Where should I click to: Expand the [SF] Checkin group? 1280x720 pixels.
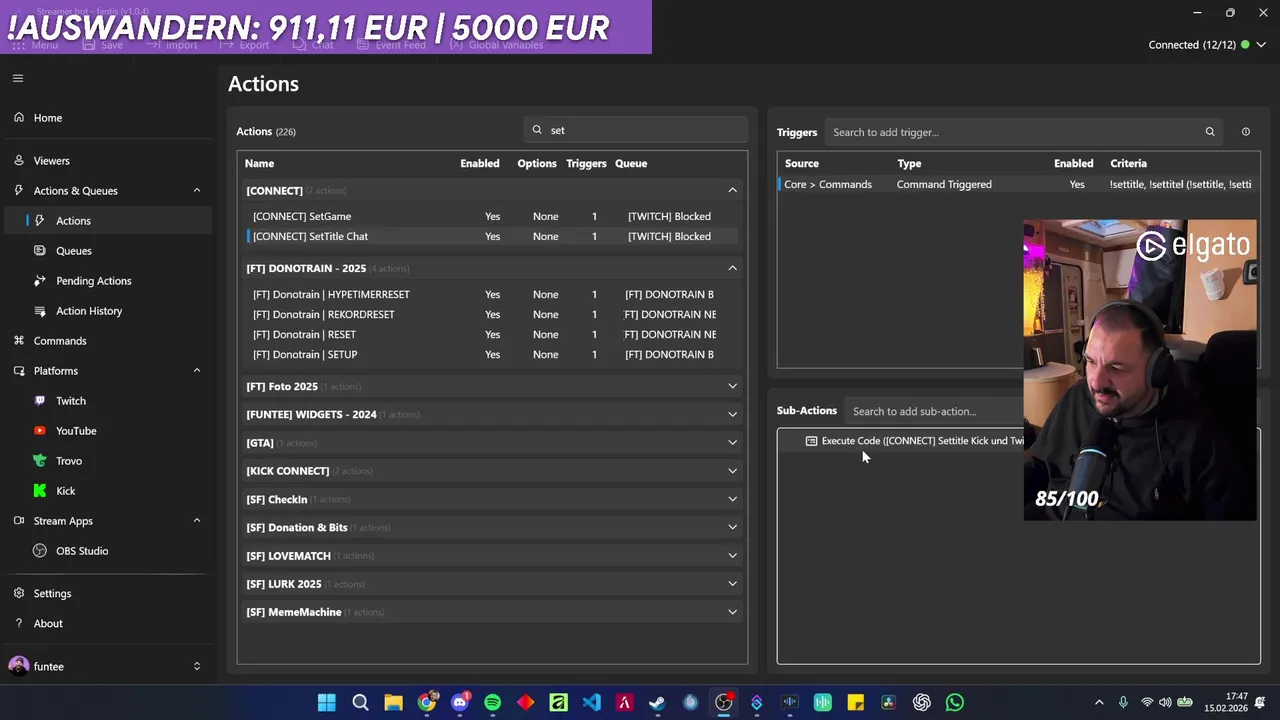pyautogui.click(x=732, y=499)
